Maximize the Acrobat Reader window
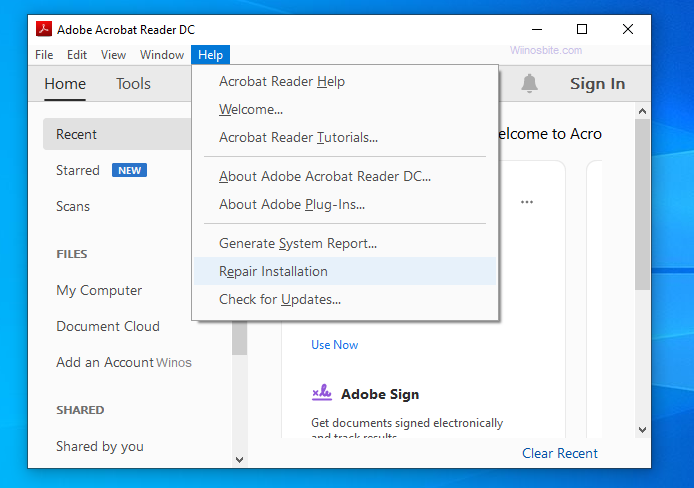Viewport: 694px width, 488px height. pyautogui.click(x=582, y=29)
